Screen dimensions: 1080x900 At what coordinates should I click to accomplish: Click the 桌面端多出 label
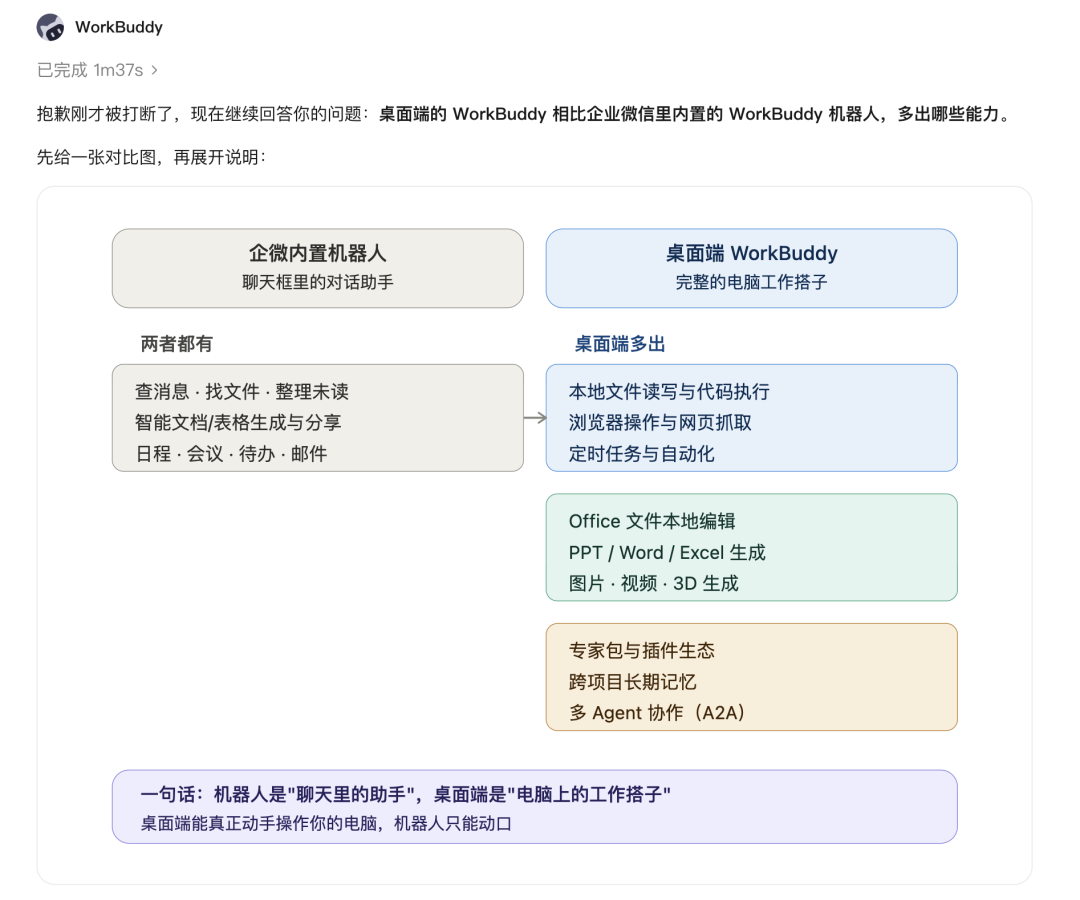point(620,344)
